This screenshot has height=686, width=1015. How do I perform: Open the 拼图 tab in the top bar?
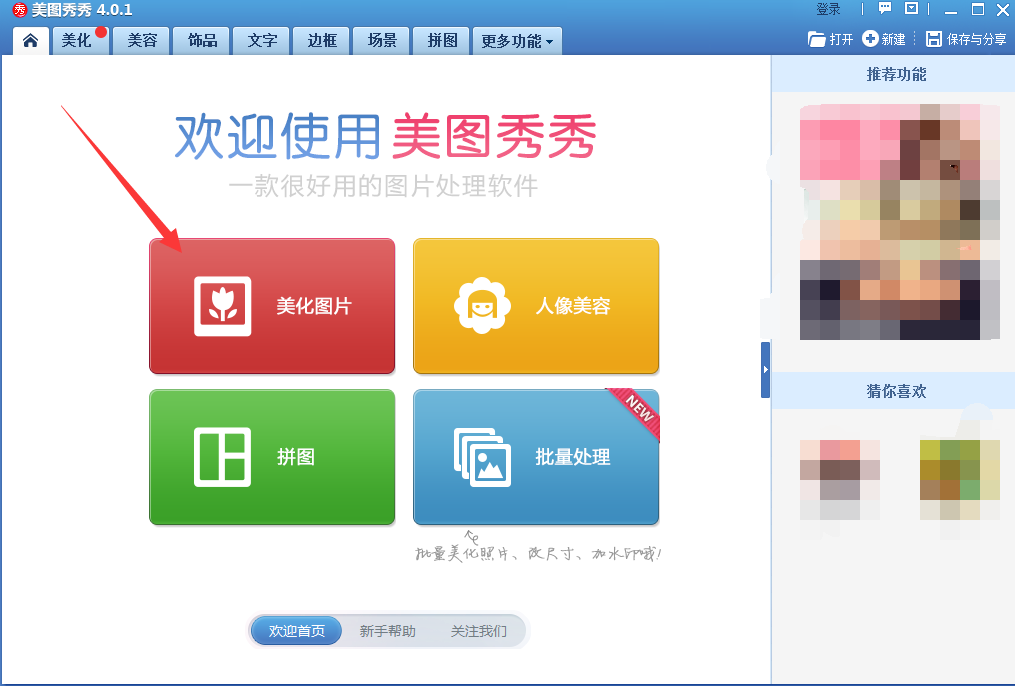[442, 41]
